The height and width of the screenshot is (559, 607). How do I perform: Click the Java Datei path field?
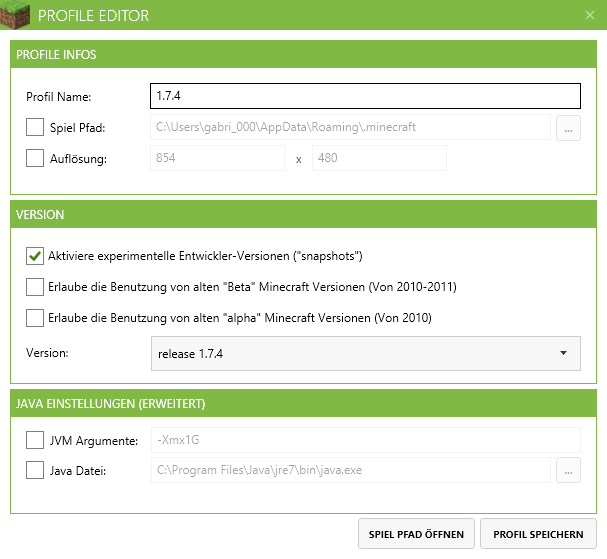(x=351, y=470)
